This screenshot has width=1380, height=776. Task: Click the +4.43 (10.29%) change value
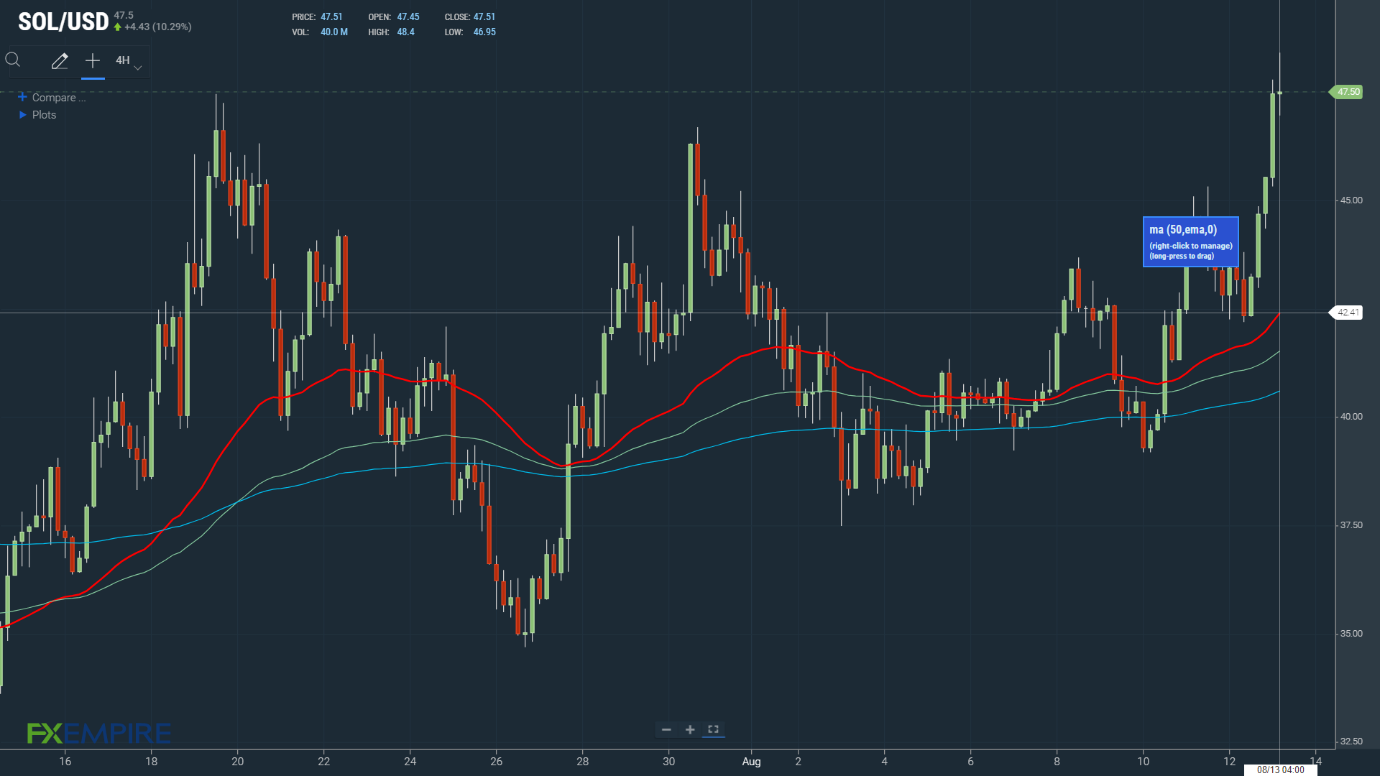[157, 27]
